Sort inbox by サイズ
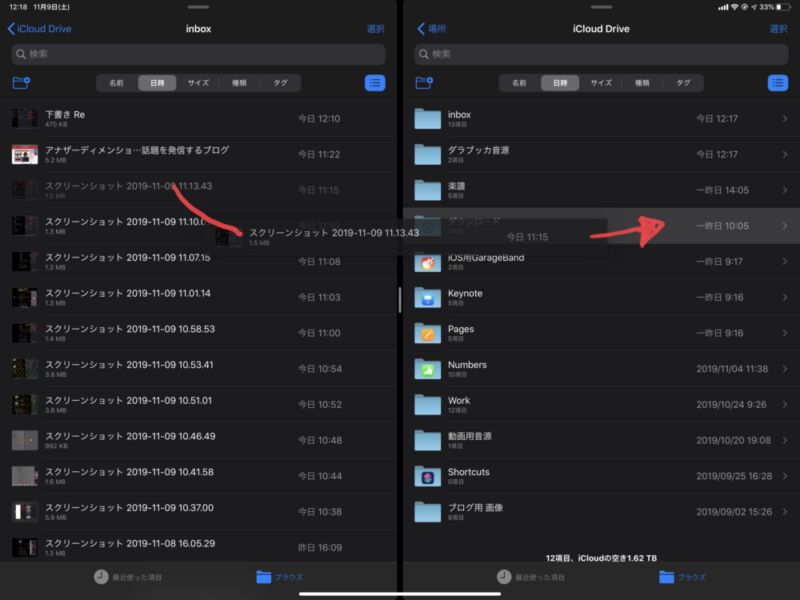The width and height of the screenshot is (800, 600). 198,83
